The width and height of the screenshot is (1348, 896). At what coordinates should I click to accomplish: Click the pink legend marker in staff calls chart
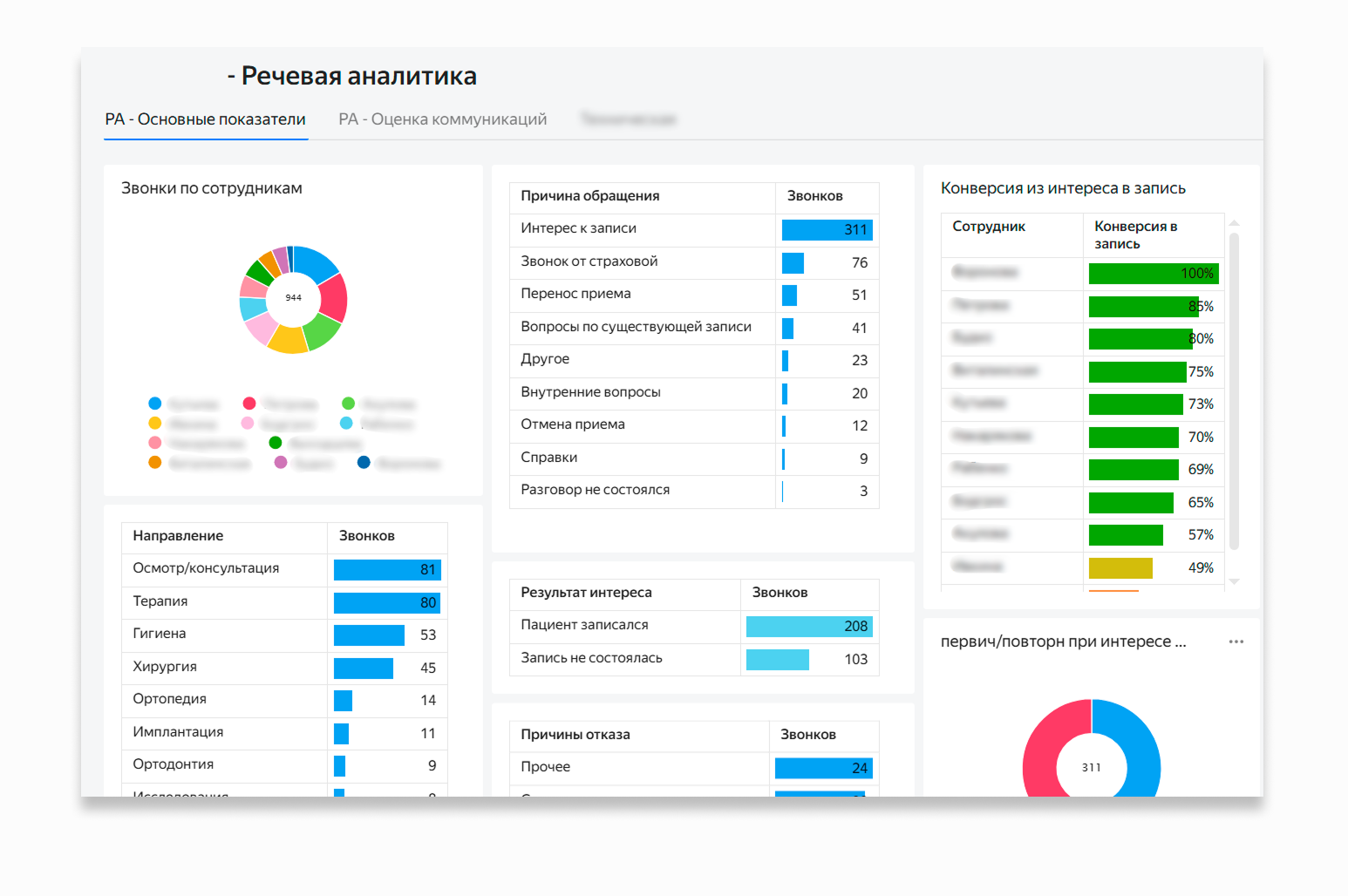pyautogui.click(x=248, y=424)
